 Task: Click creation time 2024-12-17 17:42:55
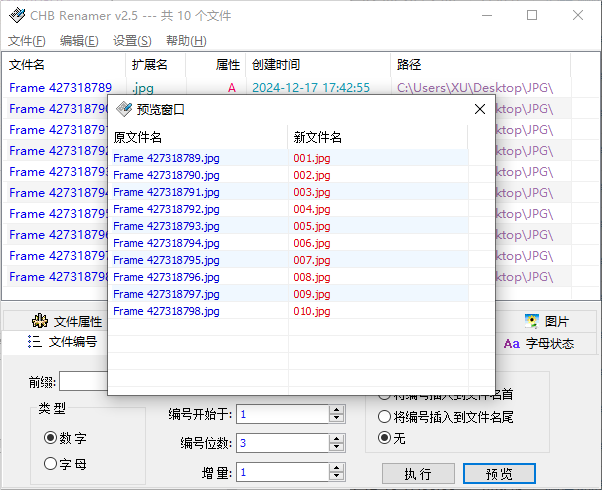tap(311, 88)
